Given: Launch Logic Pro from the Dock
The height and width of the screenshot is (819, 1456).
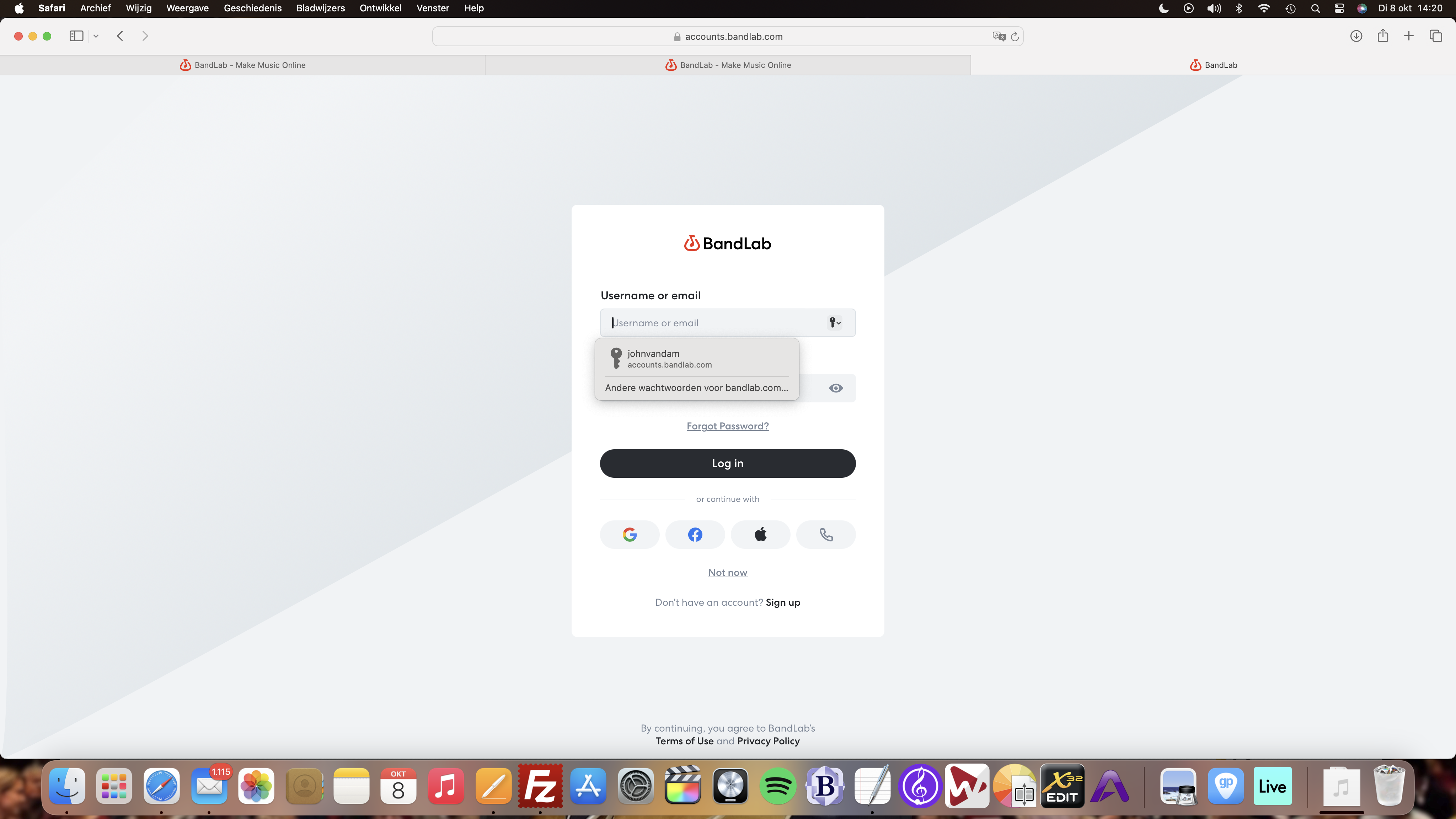Looking at the screenshot, I should [x=730, y=786].
